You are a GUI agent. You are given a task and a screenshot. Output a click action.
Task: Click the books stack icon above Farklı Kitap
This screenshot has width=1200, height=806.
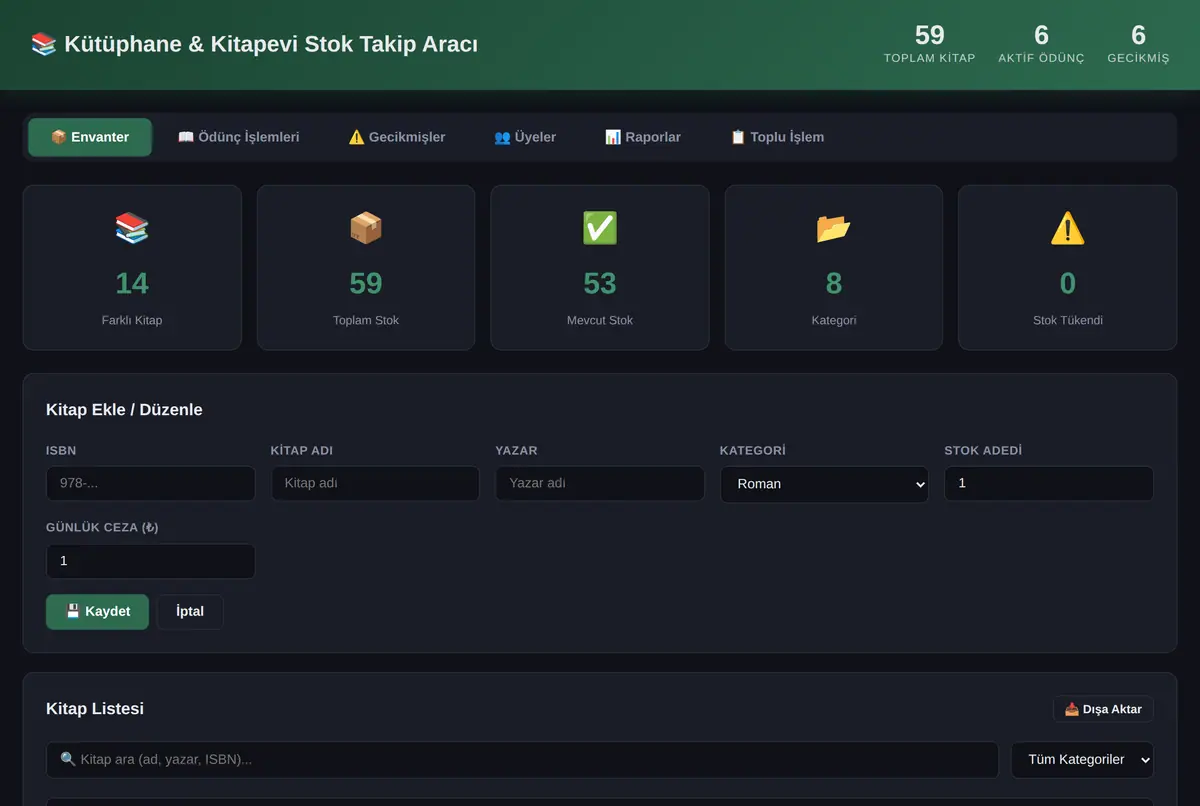[x=132, y=228]
